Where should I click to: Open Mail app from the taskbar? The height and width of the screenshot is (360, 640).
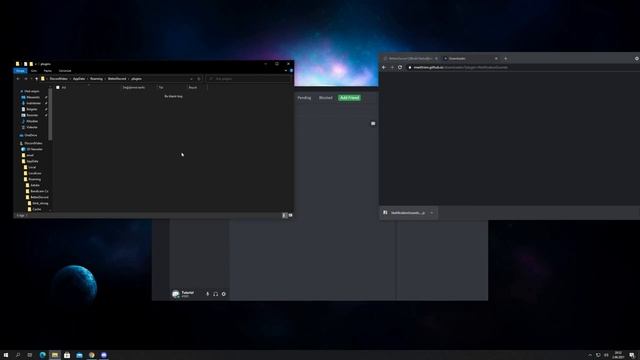[x=79, y=355]
